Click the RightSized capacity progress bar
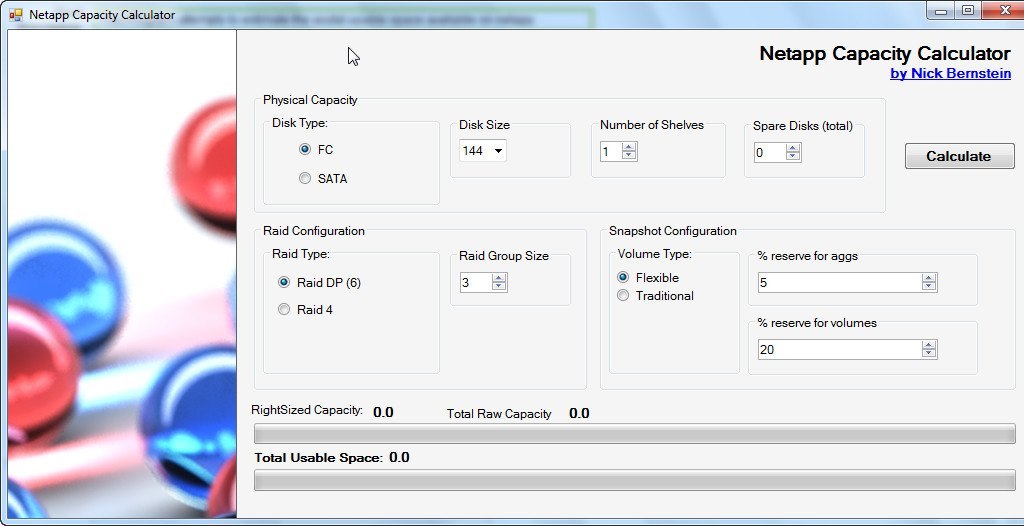The width and height of the screenshot is (1024, 526). pos(635,434)
